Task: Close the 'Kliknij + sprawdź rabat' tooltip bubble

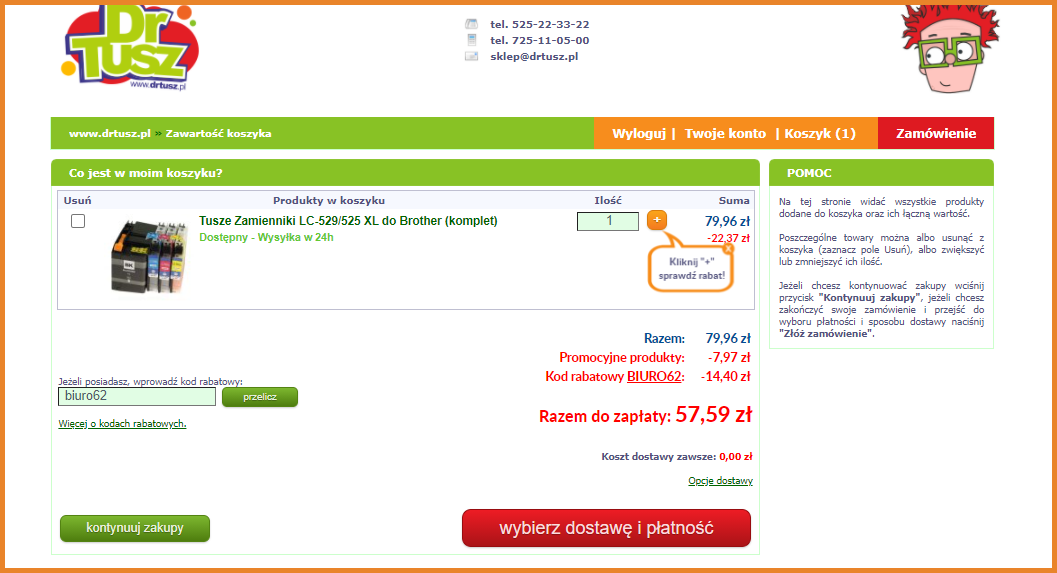Action: pyautogui.click(x=728, y=248)
